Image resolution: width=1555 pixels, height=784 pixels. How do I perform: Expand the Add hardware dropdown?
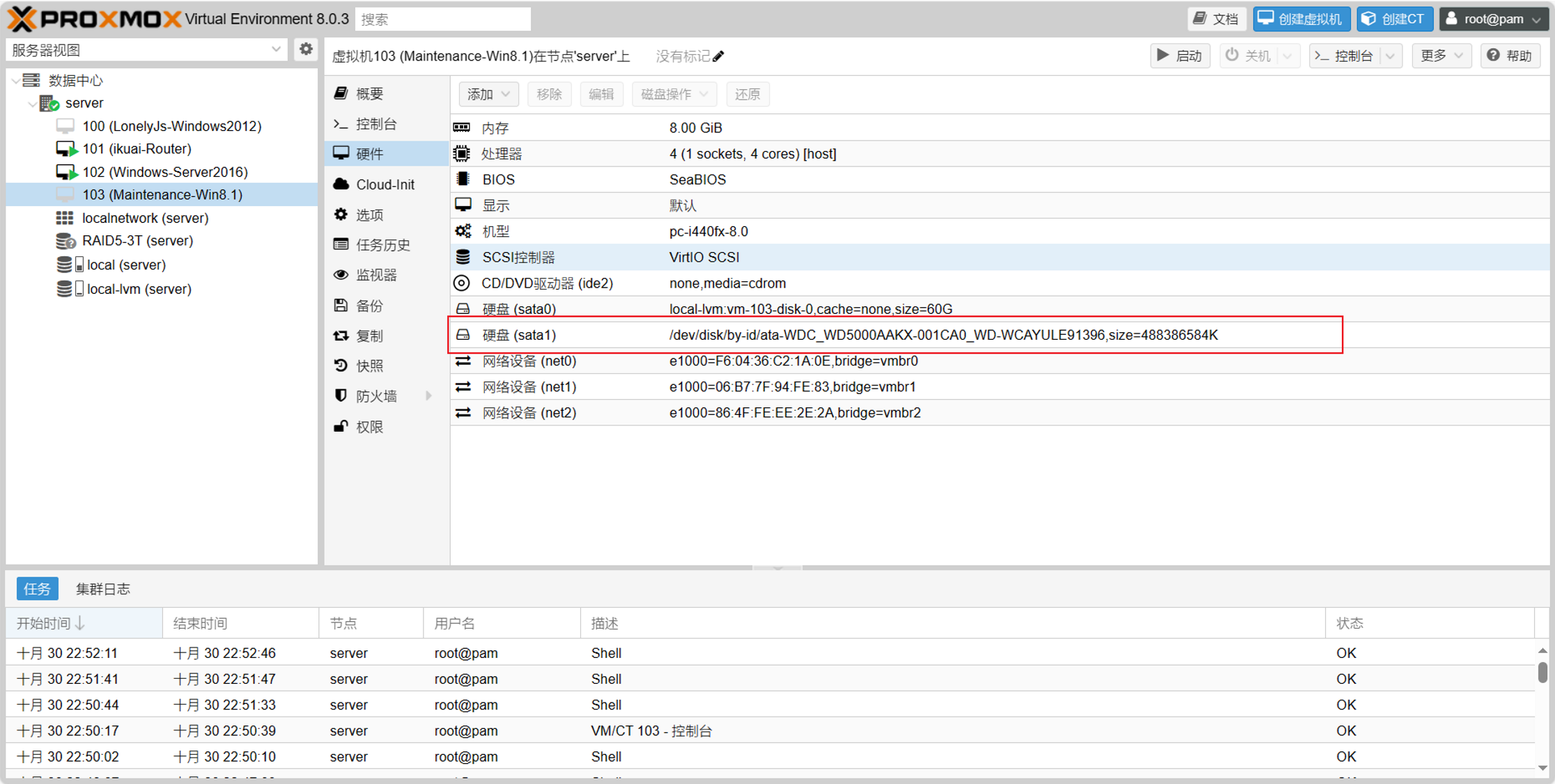488,94
